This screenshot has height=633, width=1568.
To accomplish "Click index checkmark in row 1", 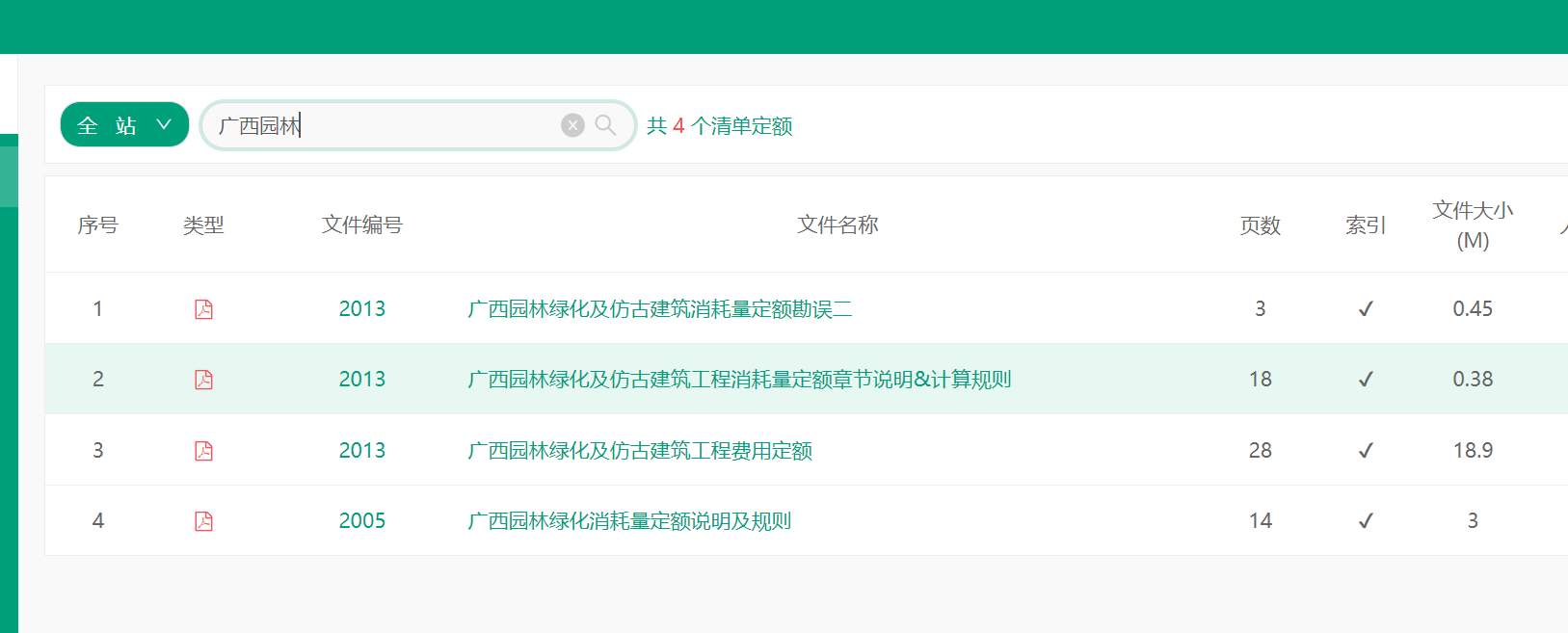I will click(x=1366, y=309).
